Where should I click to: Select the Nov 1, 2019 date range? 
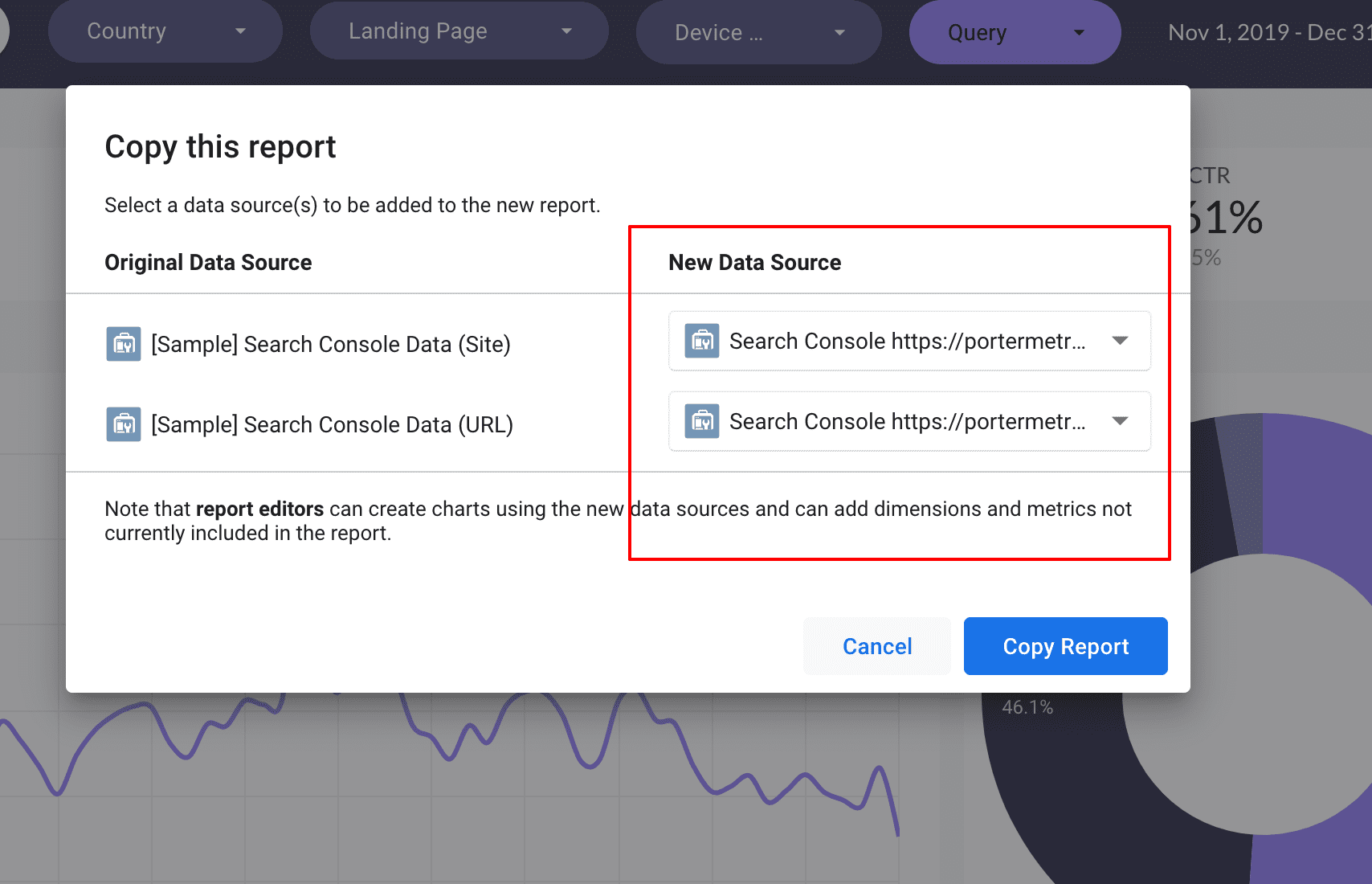pyautogui.click(x=1269, y=32)
